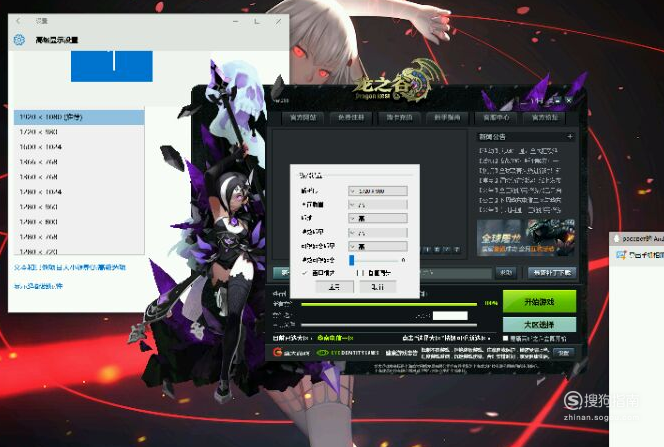Choose 1280 × 1024 resolution option
Viewport: 664px width, 447px height.
[x=79, y=192]
